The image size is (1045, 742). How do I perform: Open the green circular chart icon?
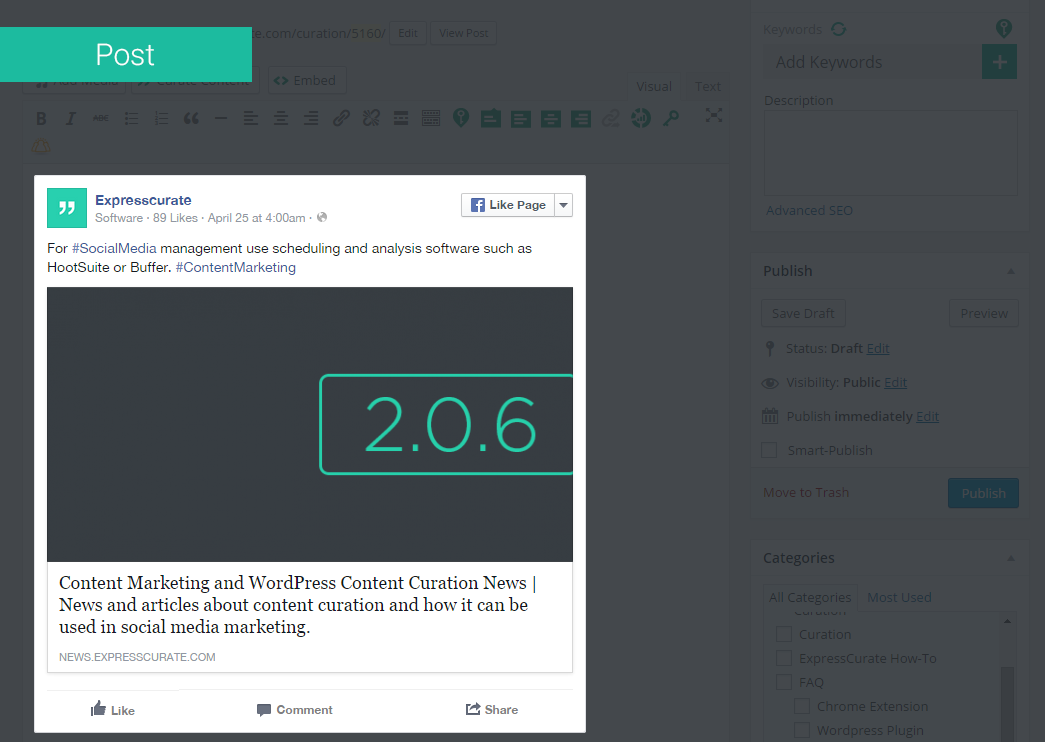[x=641, y=118]
